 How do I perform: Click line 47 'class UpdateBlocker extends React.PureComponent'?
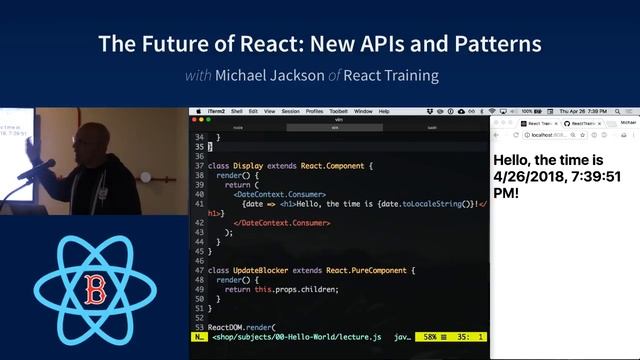click(311, 270)
